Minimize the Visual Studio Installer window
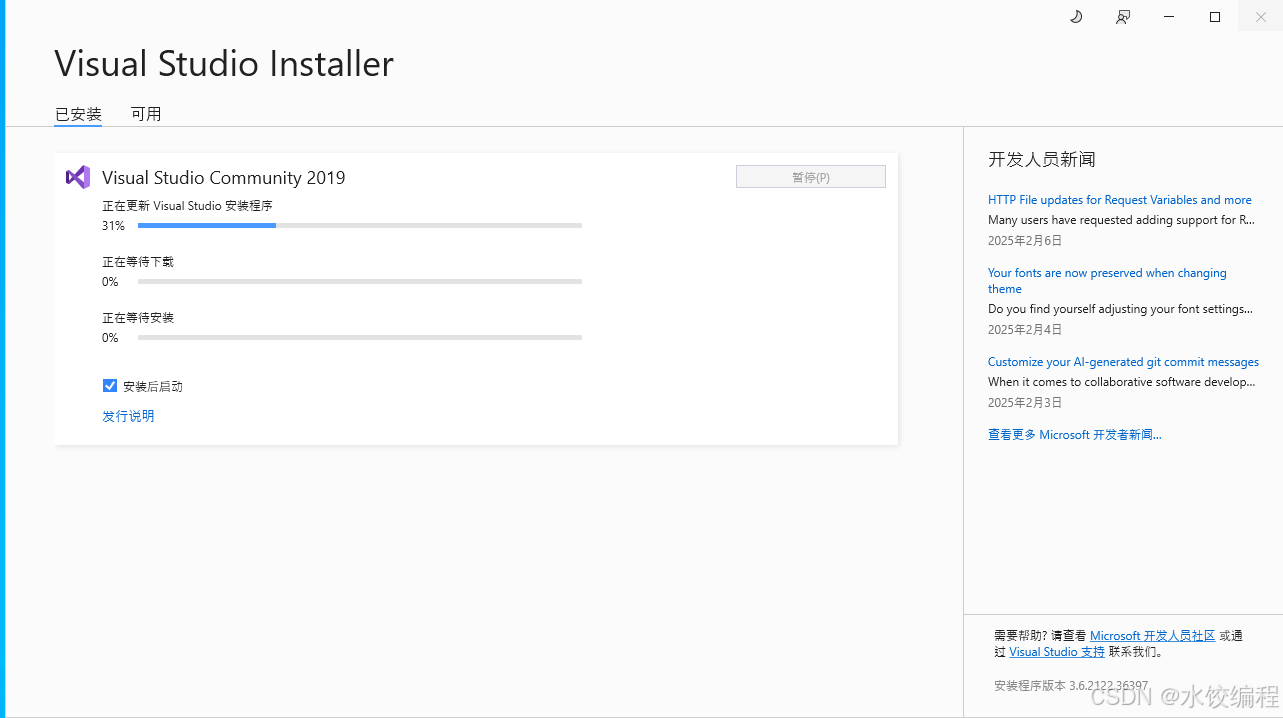The width and height of the screenshot is (1283, 718). click(x=1169, y=17)
